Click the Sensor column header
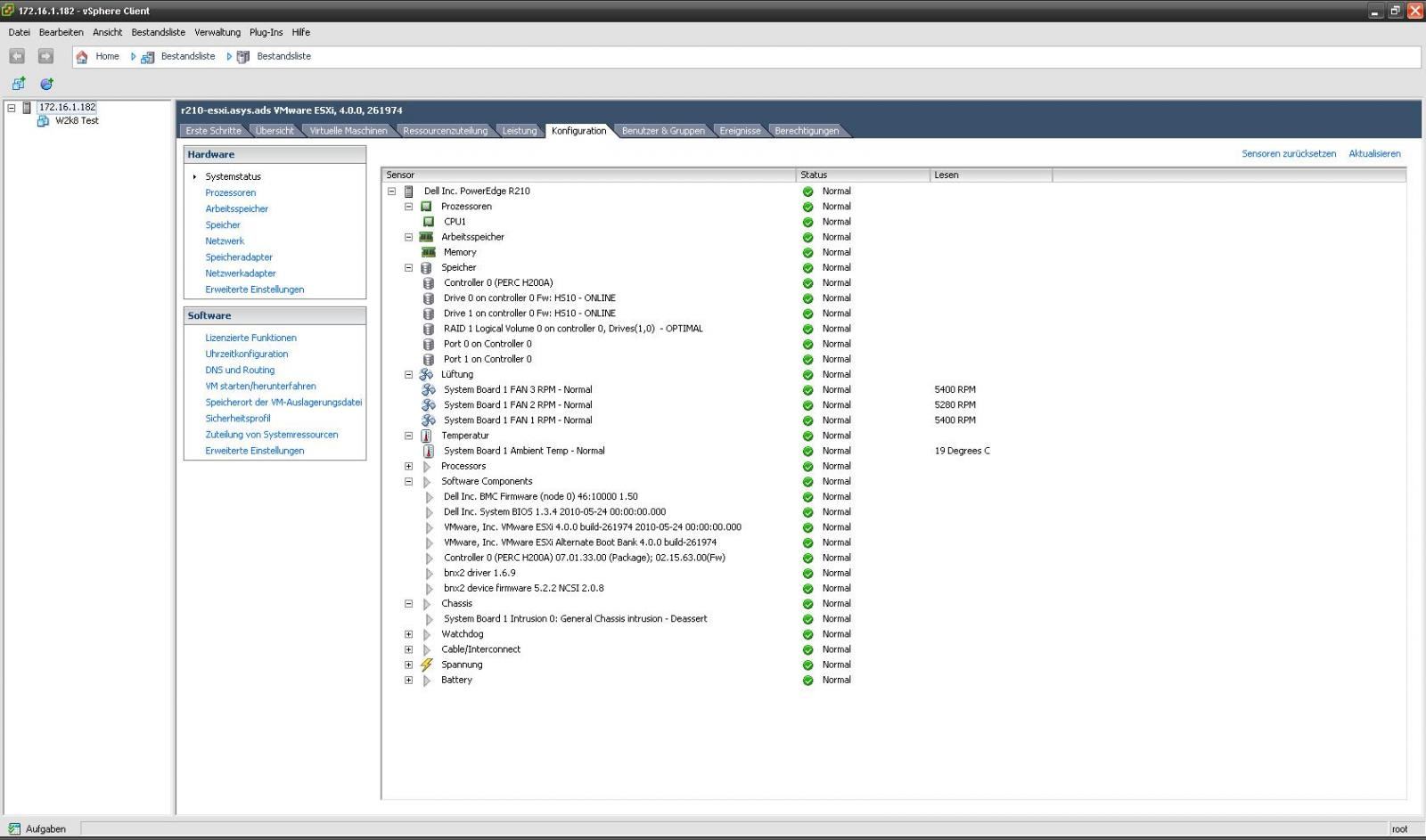The width and height of the screenshot is (1426, 840). 588,175
